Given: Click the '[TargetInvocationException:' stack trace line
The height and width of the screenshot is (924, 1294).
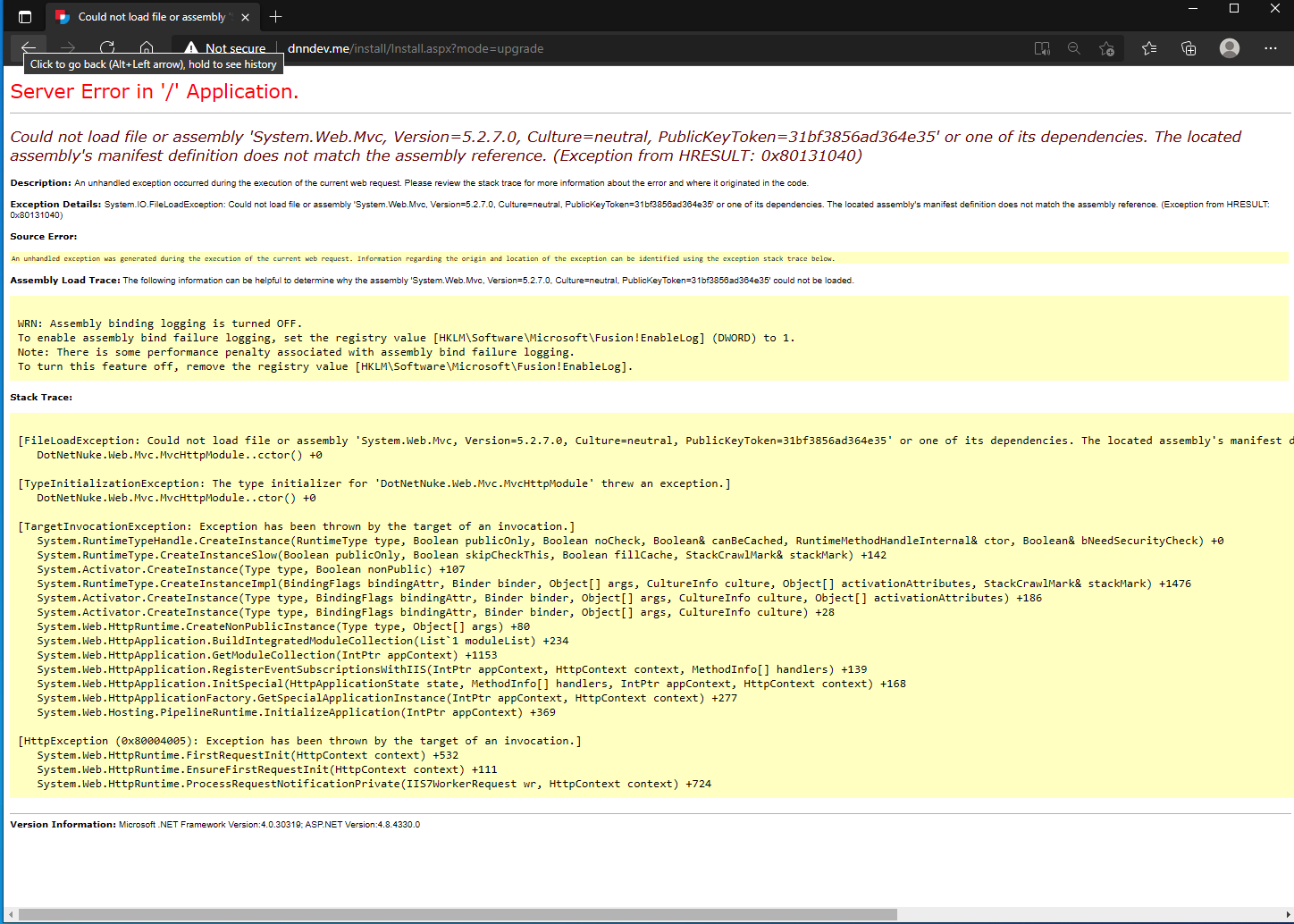Looking at the screenshot, I should [297, 526].
